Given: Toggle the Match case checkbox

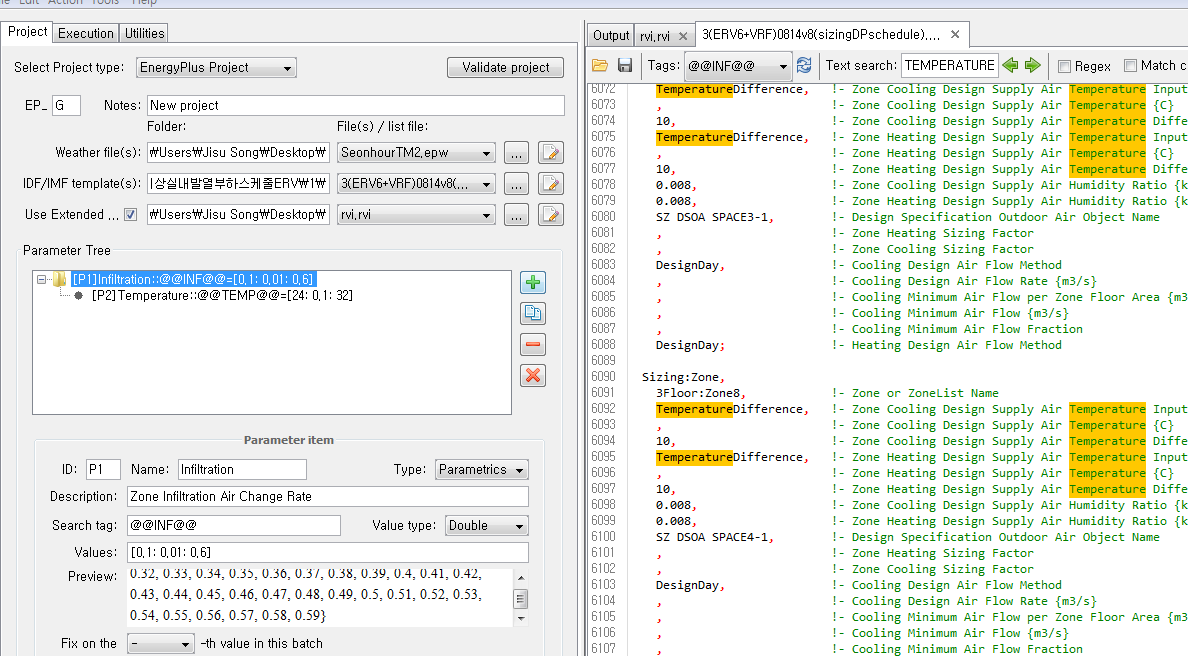Looking at the screenshot, I should 1130,66.
